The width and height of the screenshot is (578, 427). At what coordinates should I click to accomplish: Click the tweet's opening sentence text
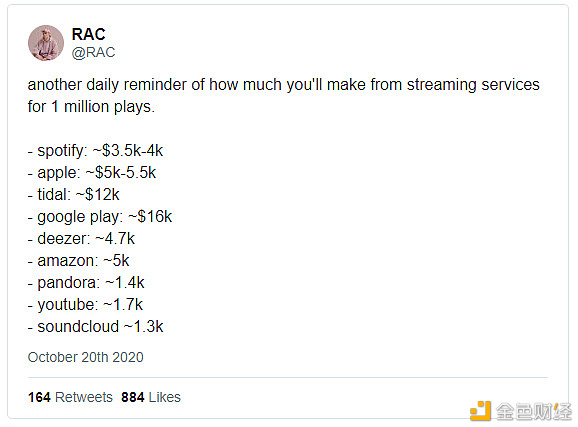[283, 96]
